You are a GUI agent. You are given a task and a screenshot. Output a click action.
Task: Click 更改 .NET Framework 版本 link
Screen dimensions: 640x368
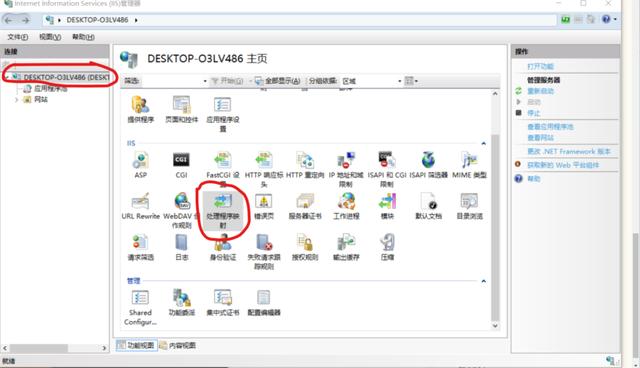click(x=569, y=151)
